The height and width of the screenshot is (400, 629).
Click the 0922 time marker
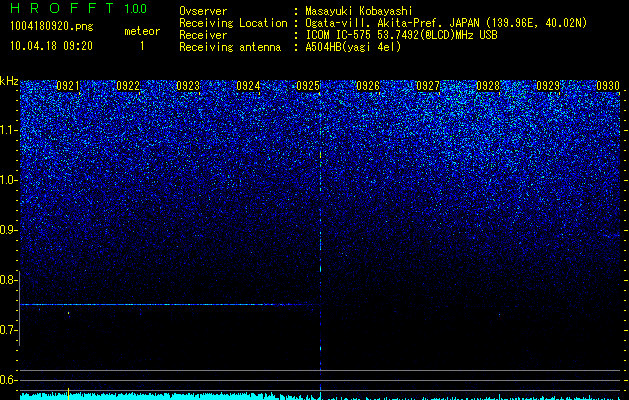coord(128,86)
